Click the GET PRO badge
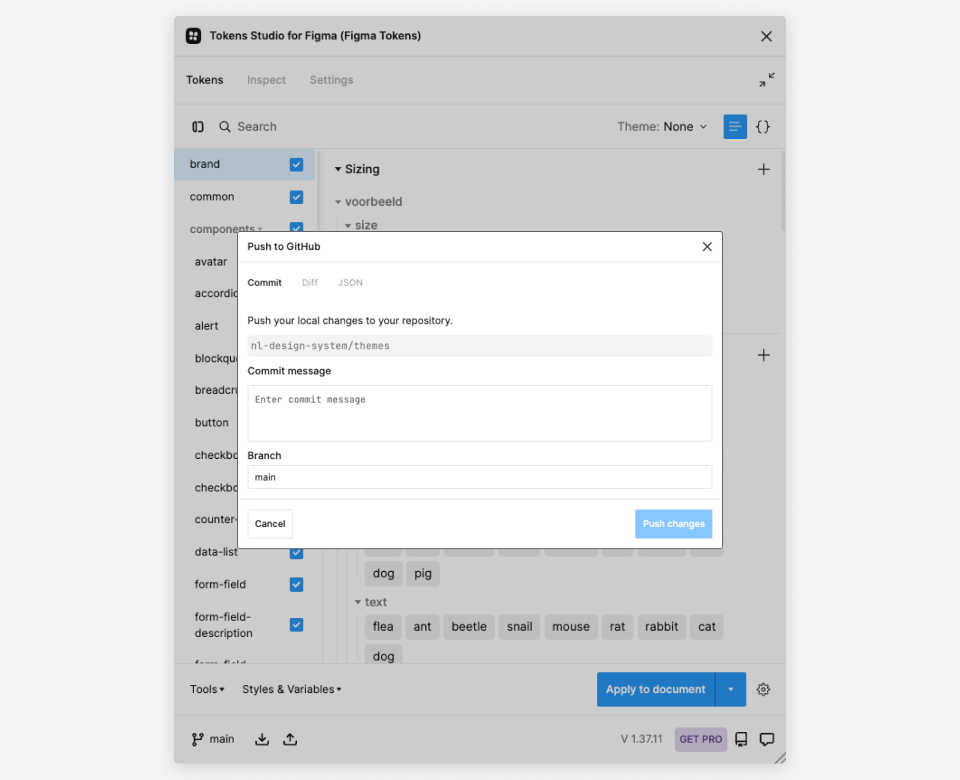This screenshot has width=960, height=780. pyautogui.click(x=700, y=739)
